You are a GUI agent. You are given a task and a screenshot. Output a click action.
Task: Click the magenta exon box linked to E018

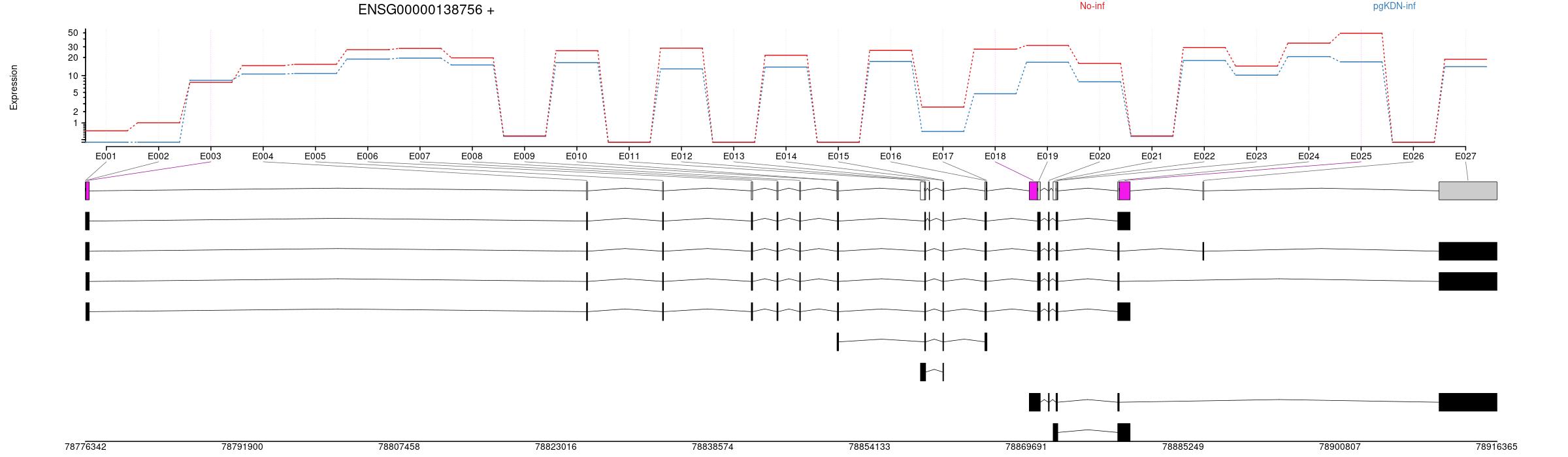tap(1034, 191)
